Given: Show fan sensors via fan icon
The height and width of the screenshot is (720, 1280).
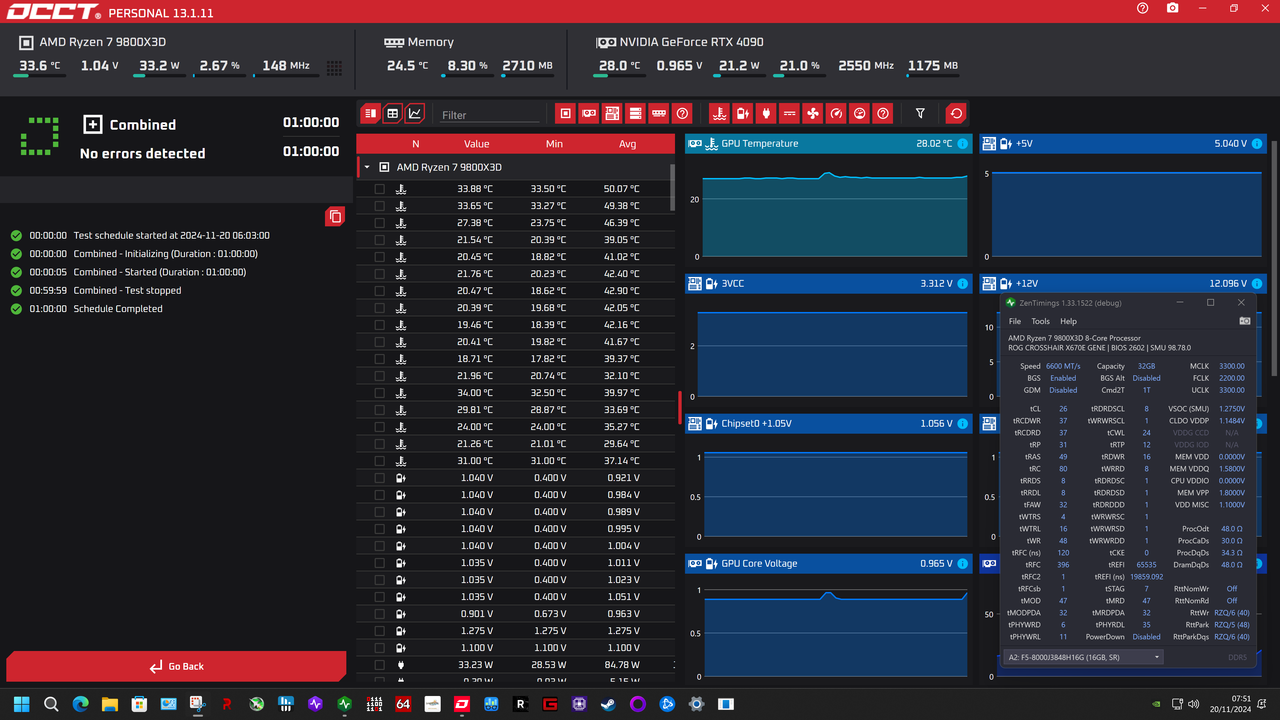Looking at the screenshot, I should coord(813,114).
